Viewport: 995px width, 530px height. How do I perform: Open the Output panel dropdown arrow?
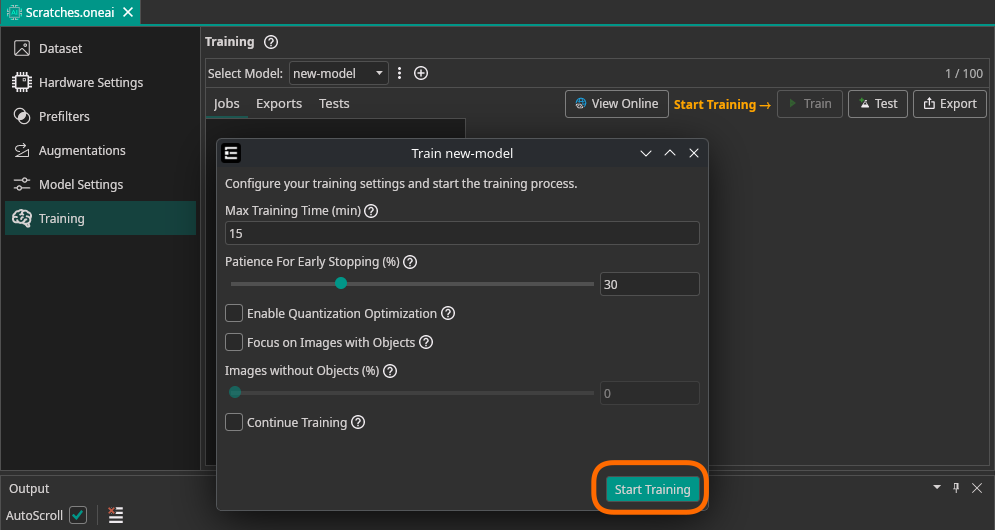click(x=937, y=488)
